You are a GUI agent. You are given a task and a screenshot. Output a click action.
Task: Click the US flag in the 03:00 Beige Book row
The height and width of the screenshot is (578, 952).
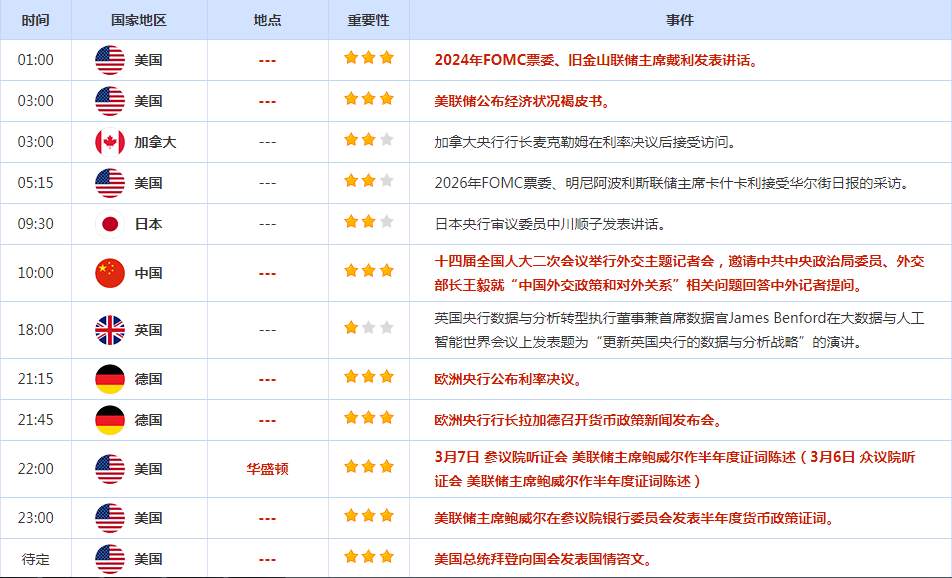[110, 101]
